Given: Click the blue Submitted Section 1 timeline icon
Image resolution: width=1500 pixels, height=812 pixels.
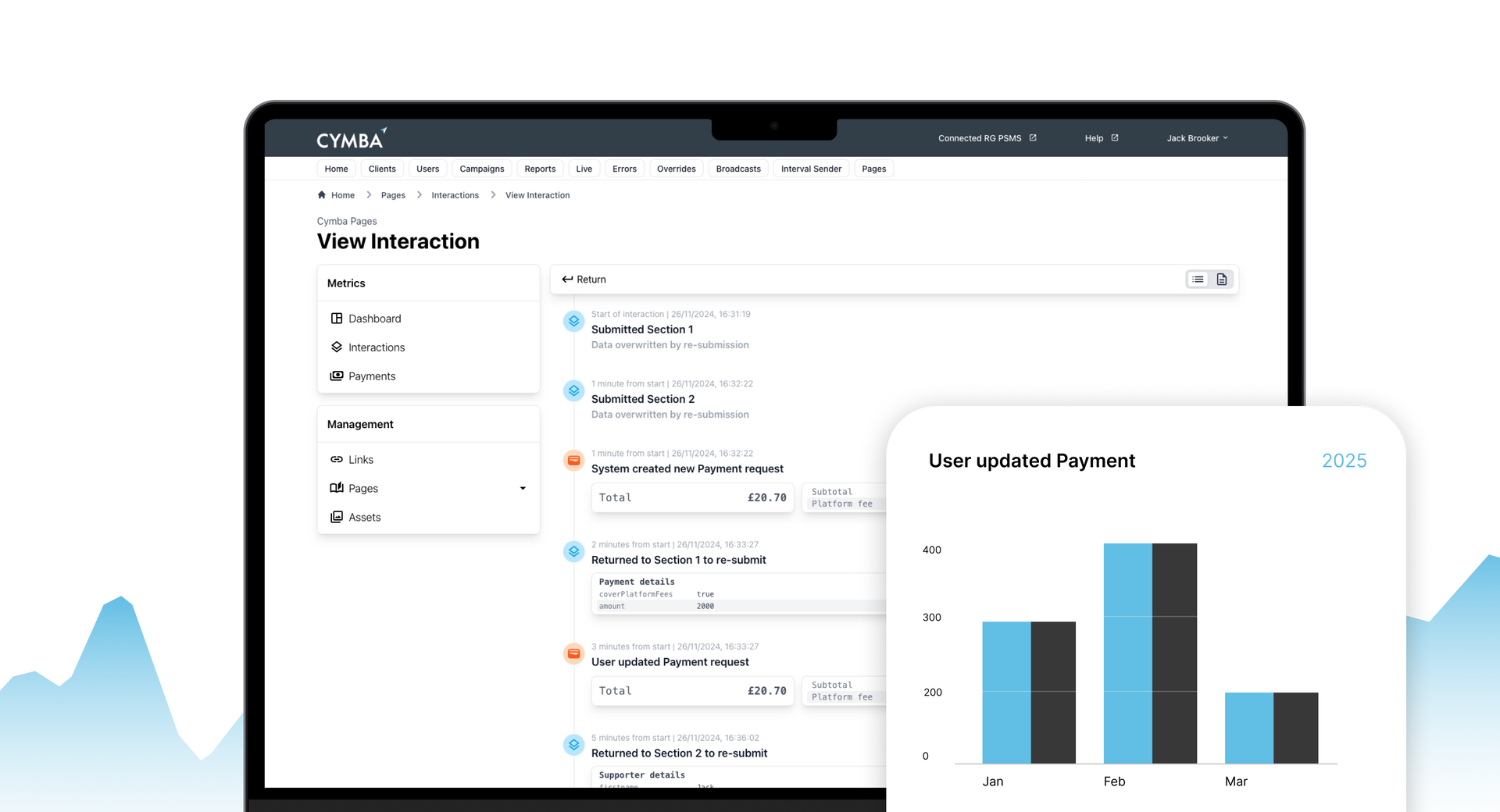Looking at the screenshot, I should pos(573,321).
